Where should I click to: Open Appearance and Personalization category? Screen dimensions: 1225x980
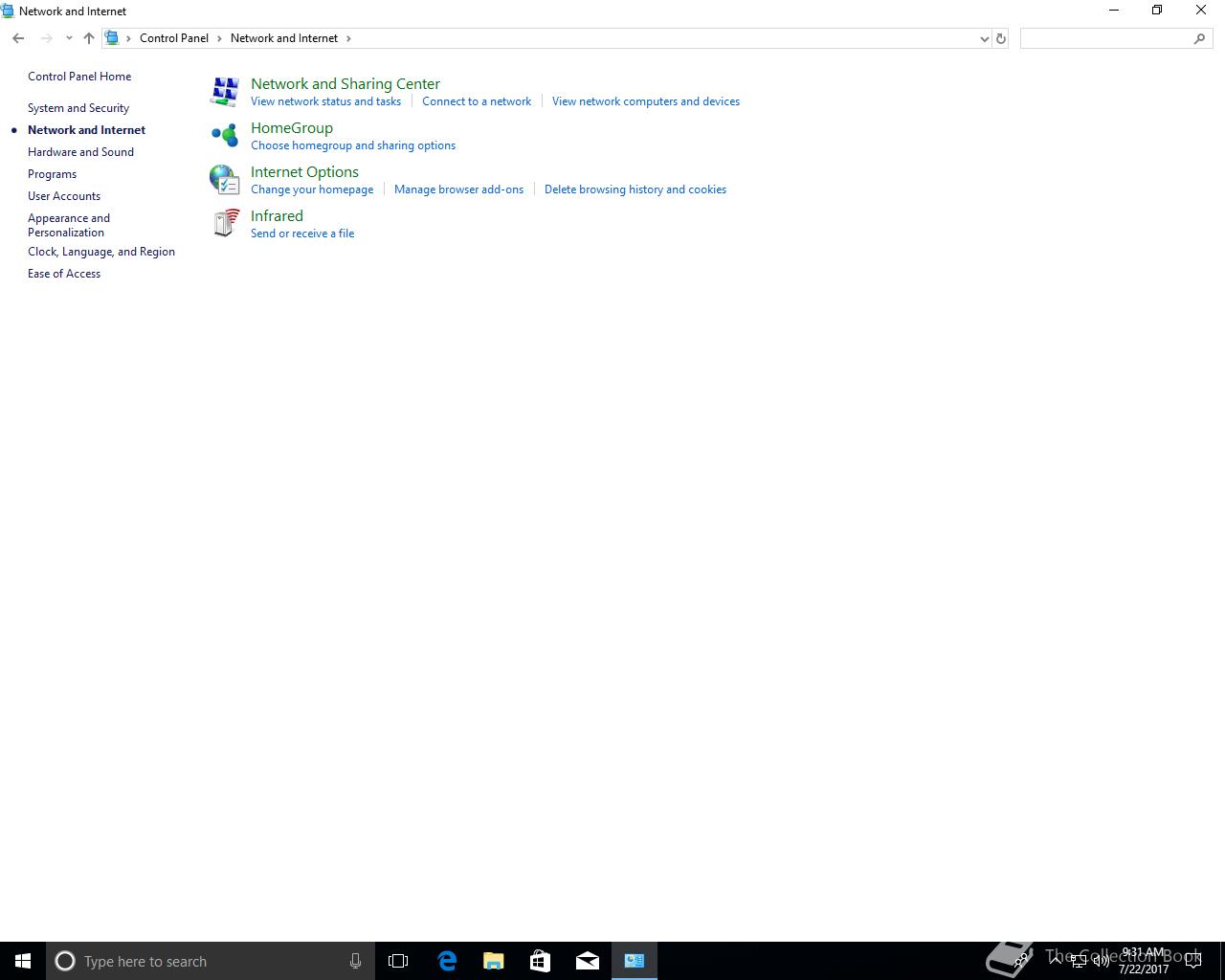[x=69, y=225]
